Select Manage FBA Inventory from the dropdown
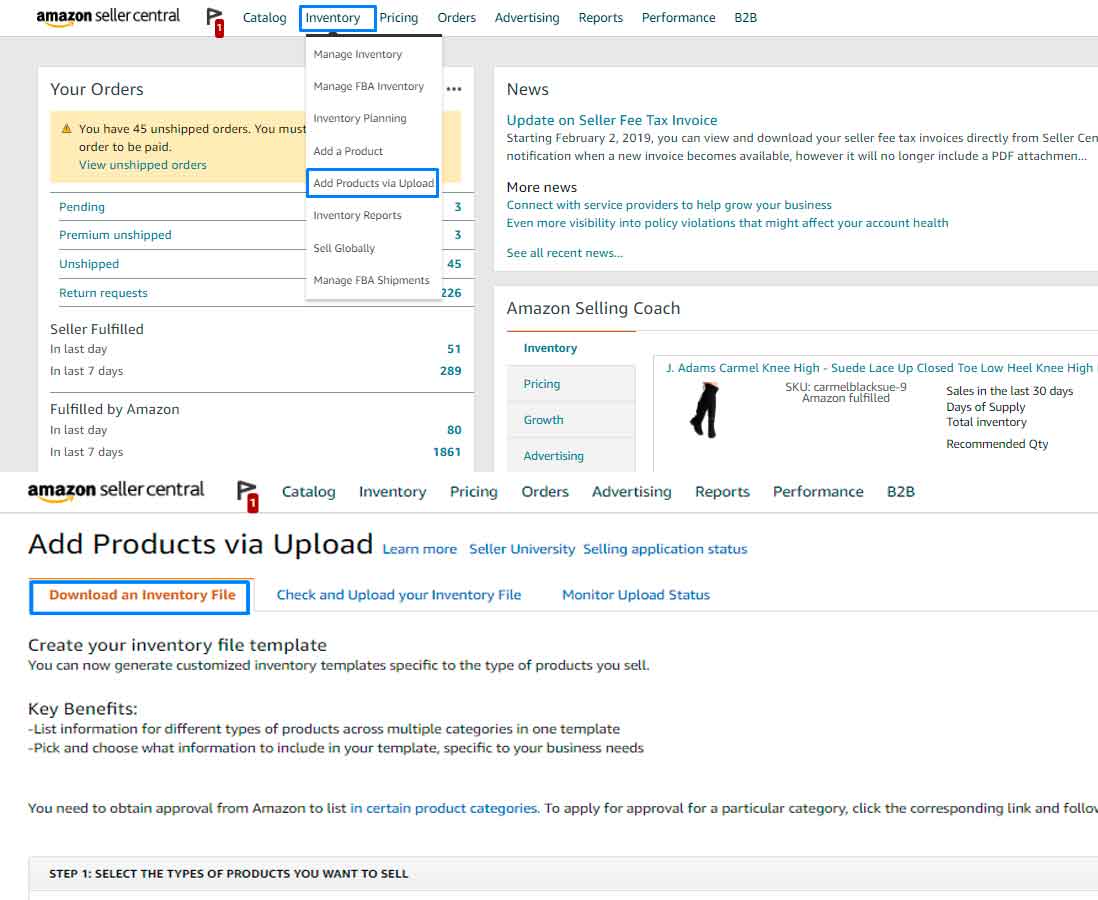The height and width of the screenshot is (900, 1098). (368, 86)
